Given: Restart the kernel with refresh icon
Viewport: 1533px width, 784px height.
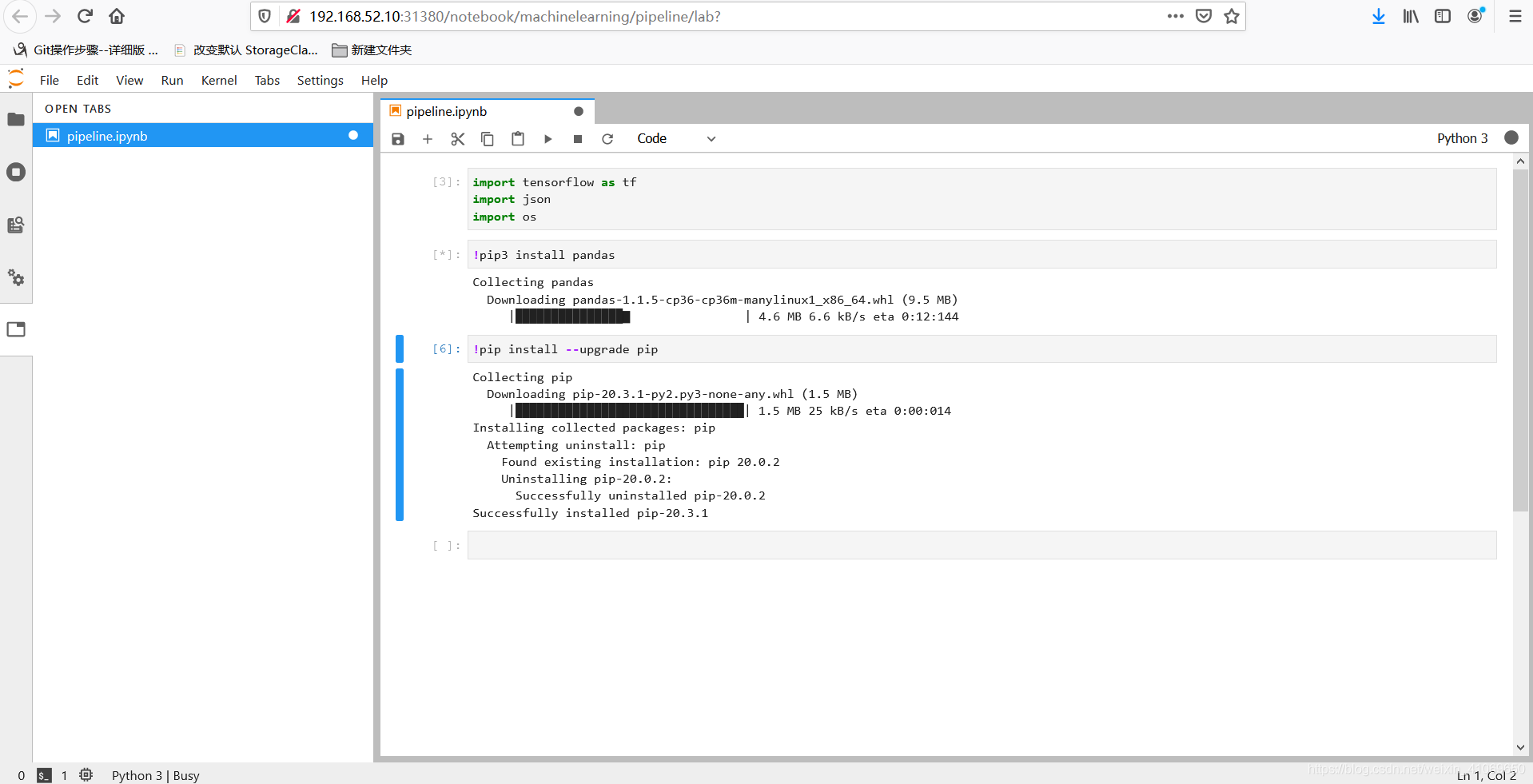Looking at the screenshot, I should click(607, 138).
